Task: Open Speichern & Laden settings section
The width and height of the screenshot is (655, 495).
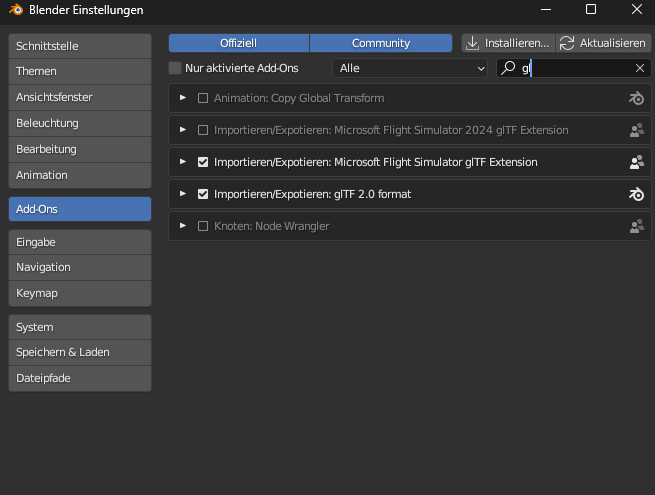Action: click(x=80, y=353)
